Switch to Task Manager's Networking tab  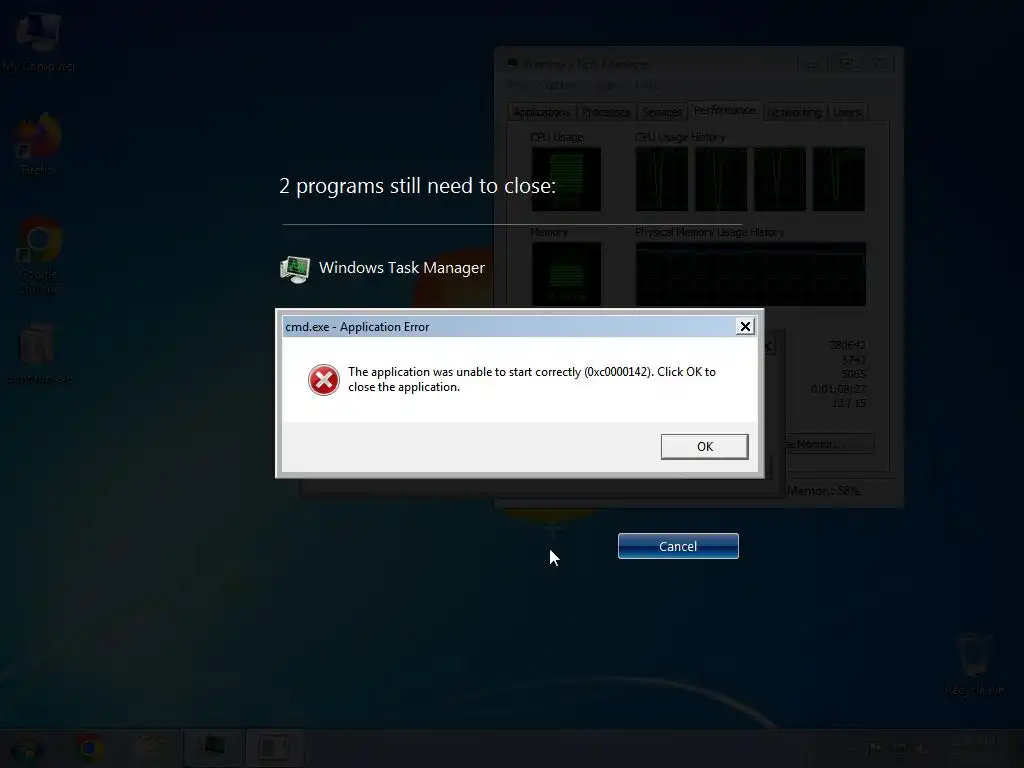pyautogui.click(x=794, y=112)
